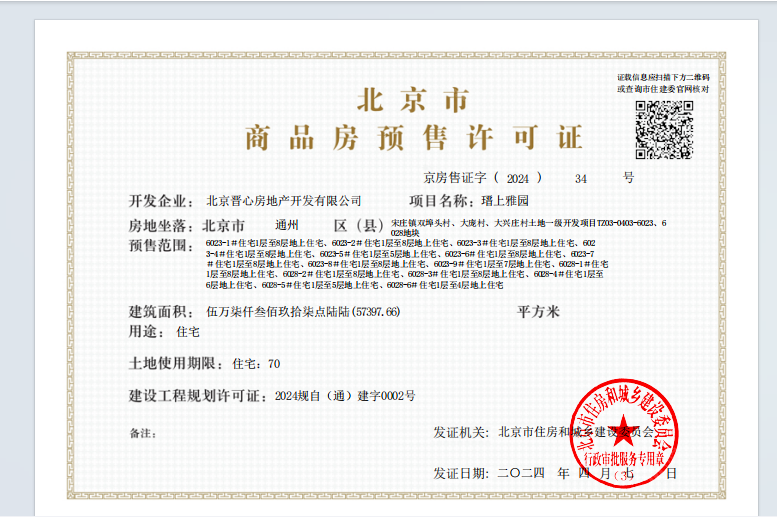Click the text '京房售证字'
The width and height of the screenshot is (777, 527).
455,177
